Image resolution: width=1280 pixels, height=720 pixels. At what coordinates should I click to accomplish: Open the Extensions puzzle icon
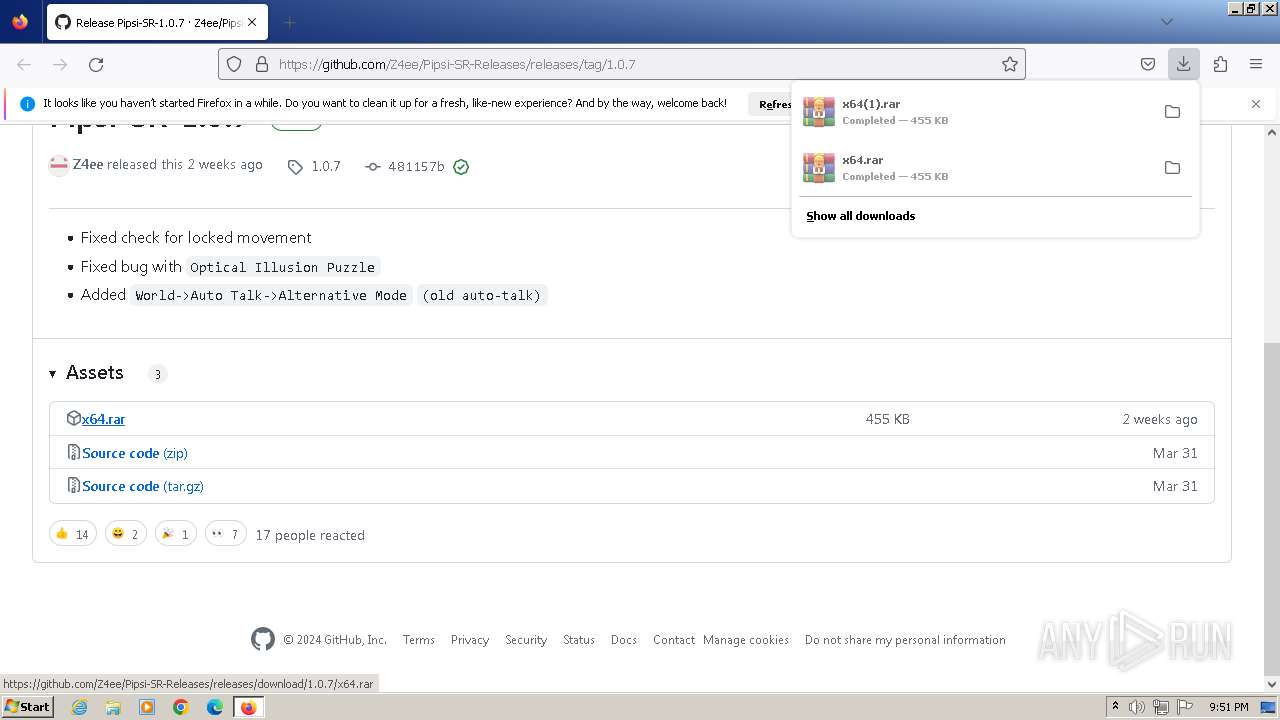pyautogui.click(x=1220, y=64)
